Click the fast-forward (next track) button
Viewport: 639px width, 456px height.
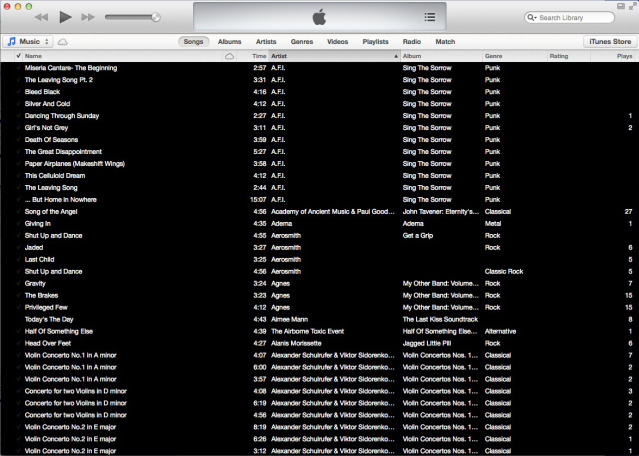click(x=88, y=17)
